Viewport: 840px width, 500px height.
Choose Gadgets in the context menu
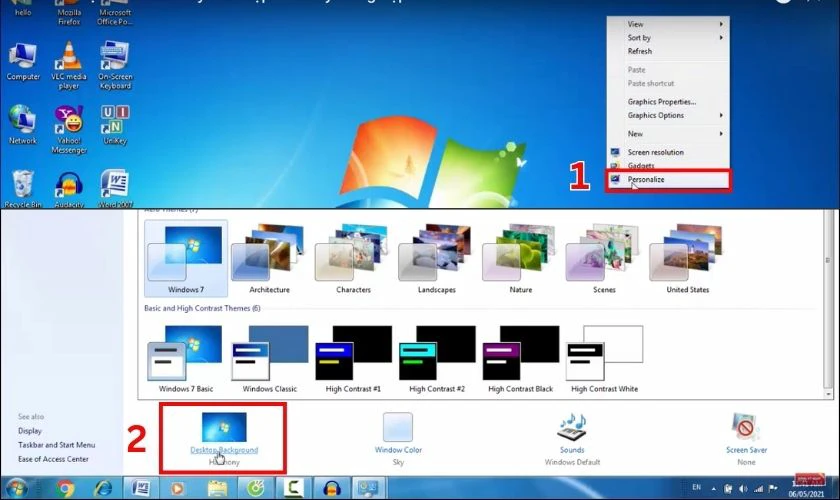tap(668, 166)
